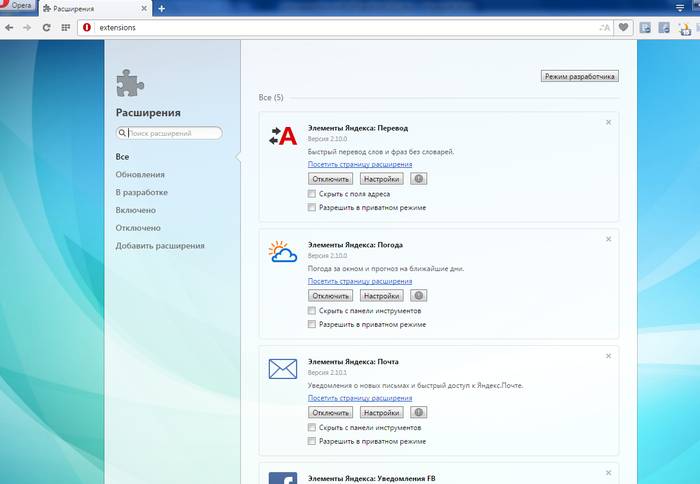This screenshot has width=700, height=484.
Task: Open 'Посетить страницу расширения' link for Погода
Action: 359,281
